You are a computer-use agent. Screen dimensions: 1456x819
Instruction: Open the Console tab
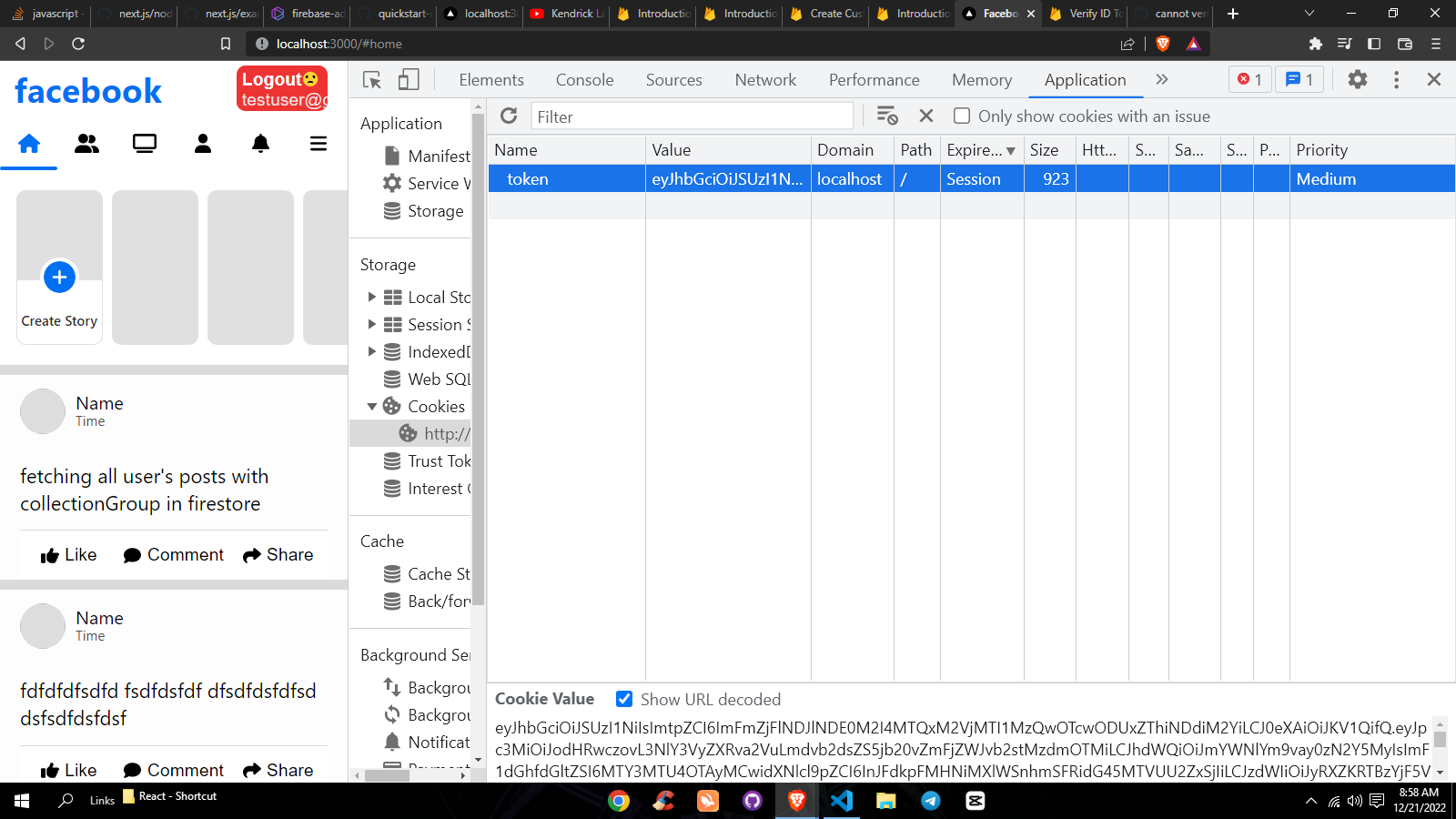coord(584,80)
